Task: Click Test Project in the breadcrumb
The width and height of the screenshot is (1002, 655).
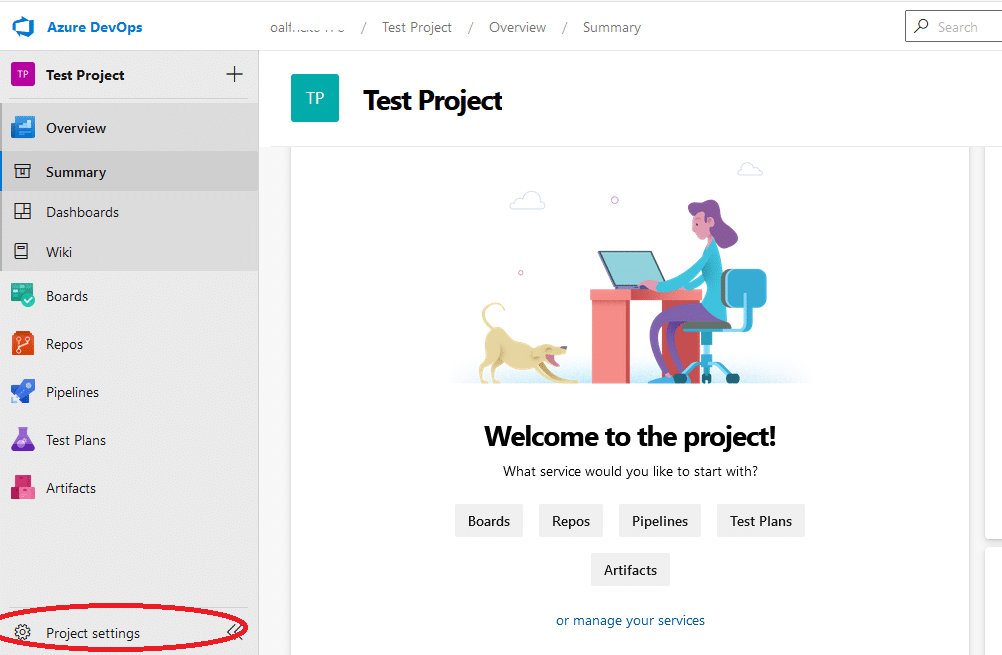Action: click(417, 27)
